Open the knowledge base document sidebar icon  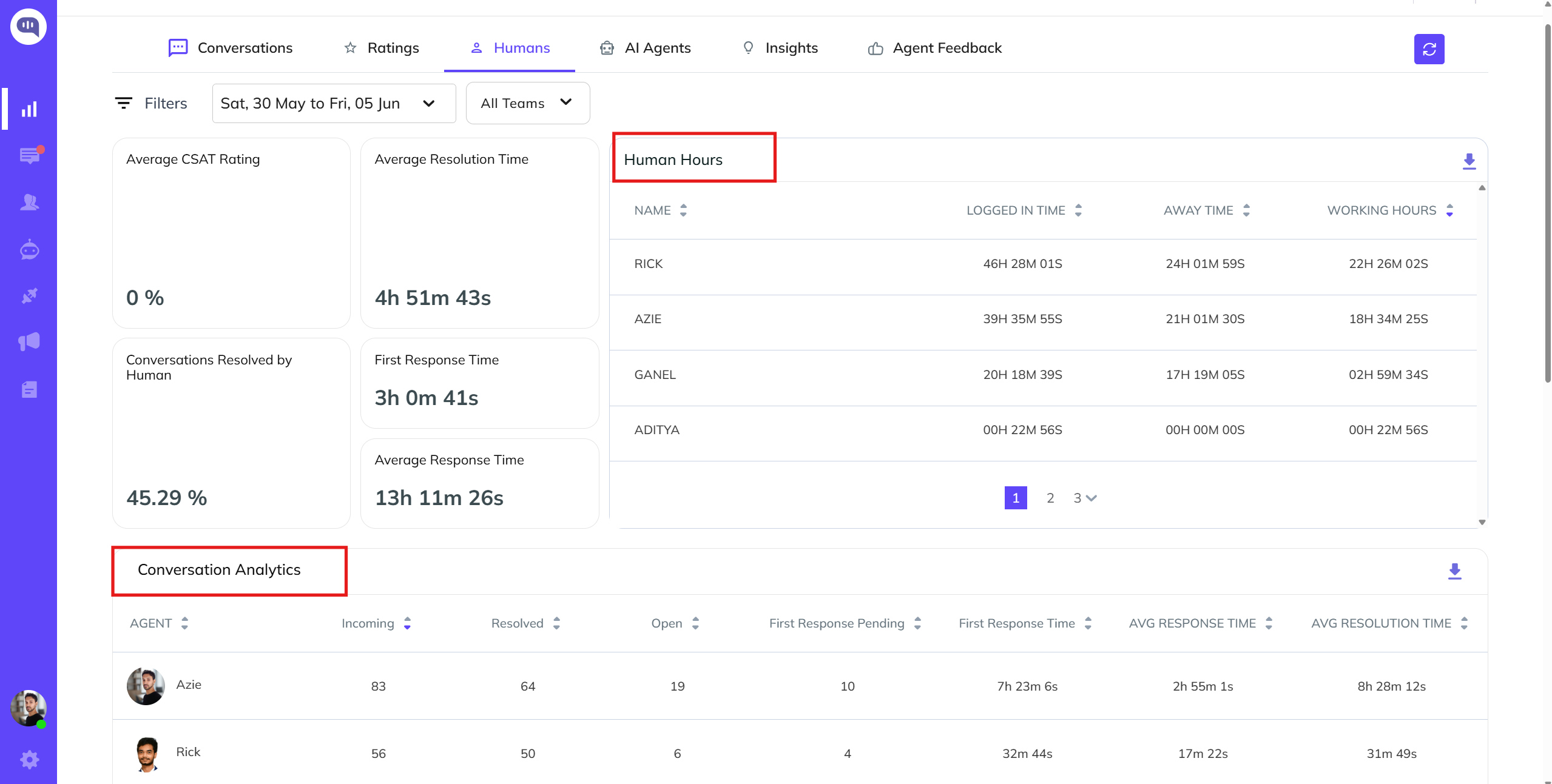(x=29, y=389)
